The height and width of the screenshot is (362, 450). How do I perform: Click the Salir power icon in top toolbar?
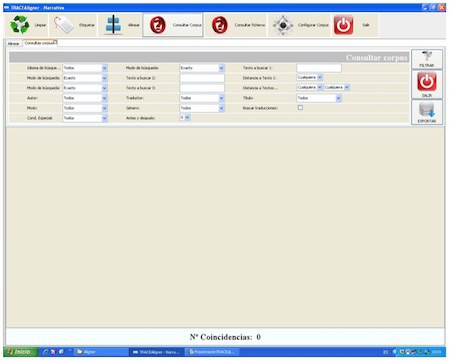pos(343,25)
